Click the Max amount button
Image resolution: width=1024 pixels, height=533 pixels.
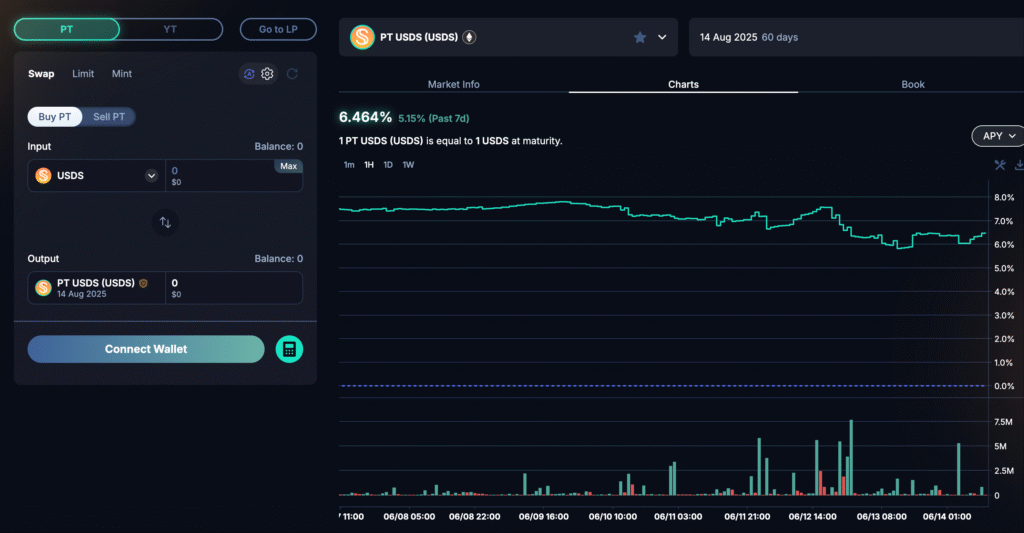[288, 167]
